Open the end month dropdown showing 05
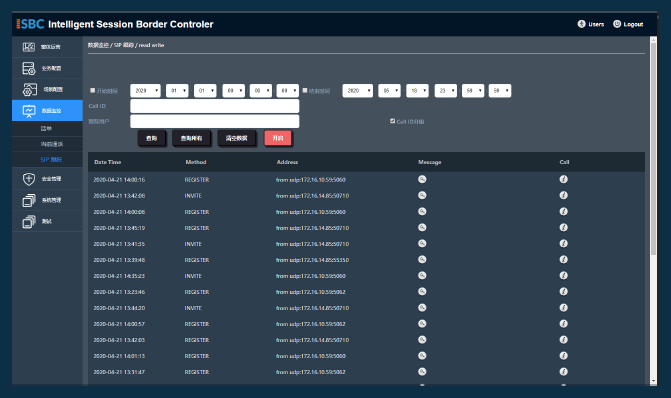This screenshot has height=398, width=671. 389,91
